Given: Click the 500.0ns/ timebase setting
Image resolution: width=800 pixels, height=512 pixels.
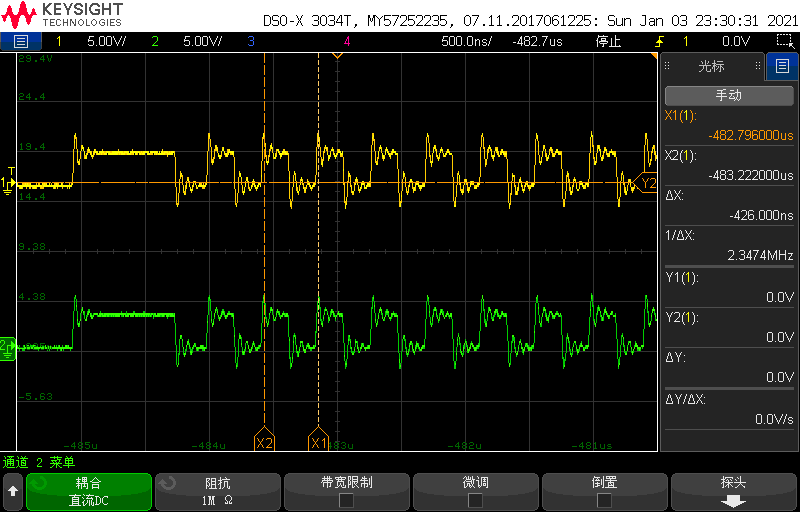Looking at the screenshot, I should (466, 41).
